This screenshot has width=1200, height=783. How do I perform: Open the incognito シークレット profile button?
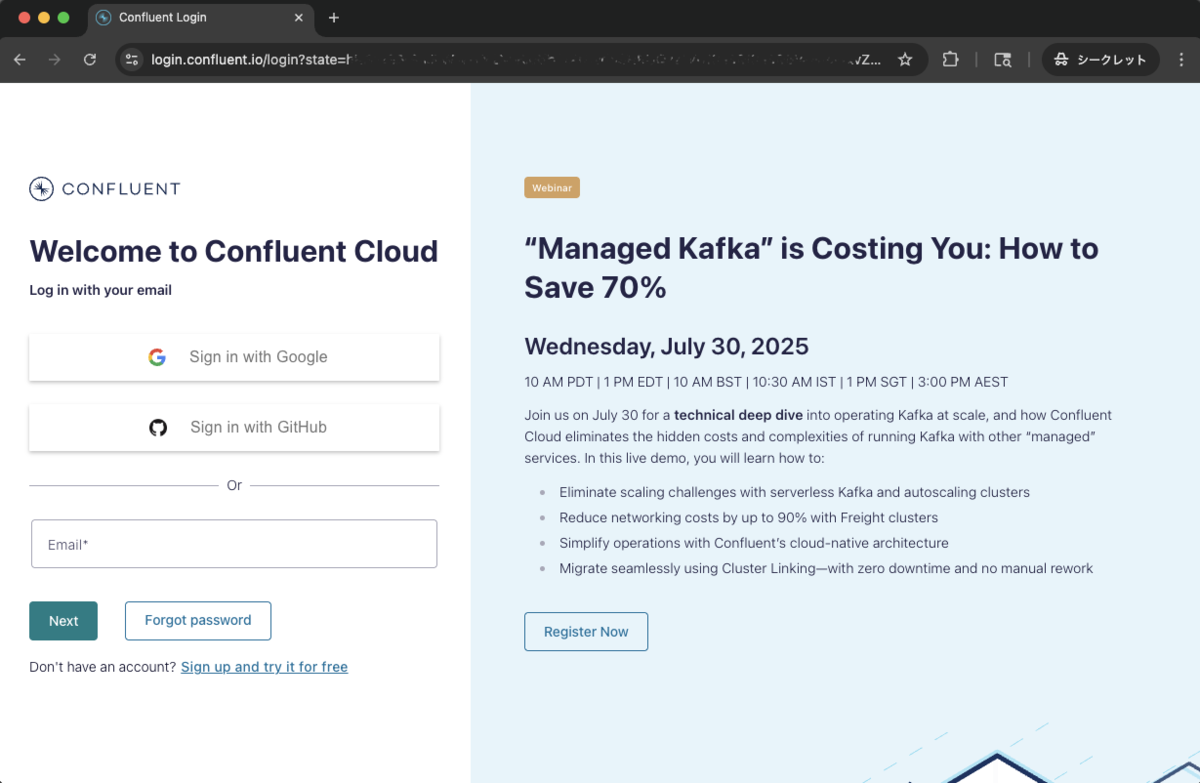pos(1101,60)
